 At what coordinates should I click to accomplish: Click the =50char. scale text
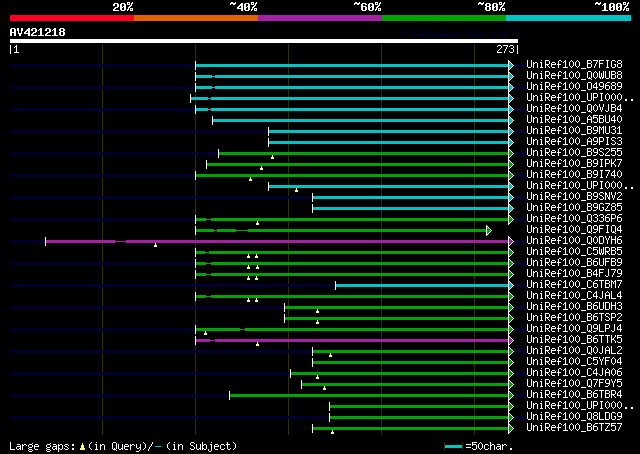click(489, 446)
